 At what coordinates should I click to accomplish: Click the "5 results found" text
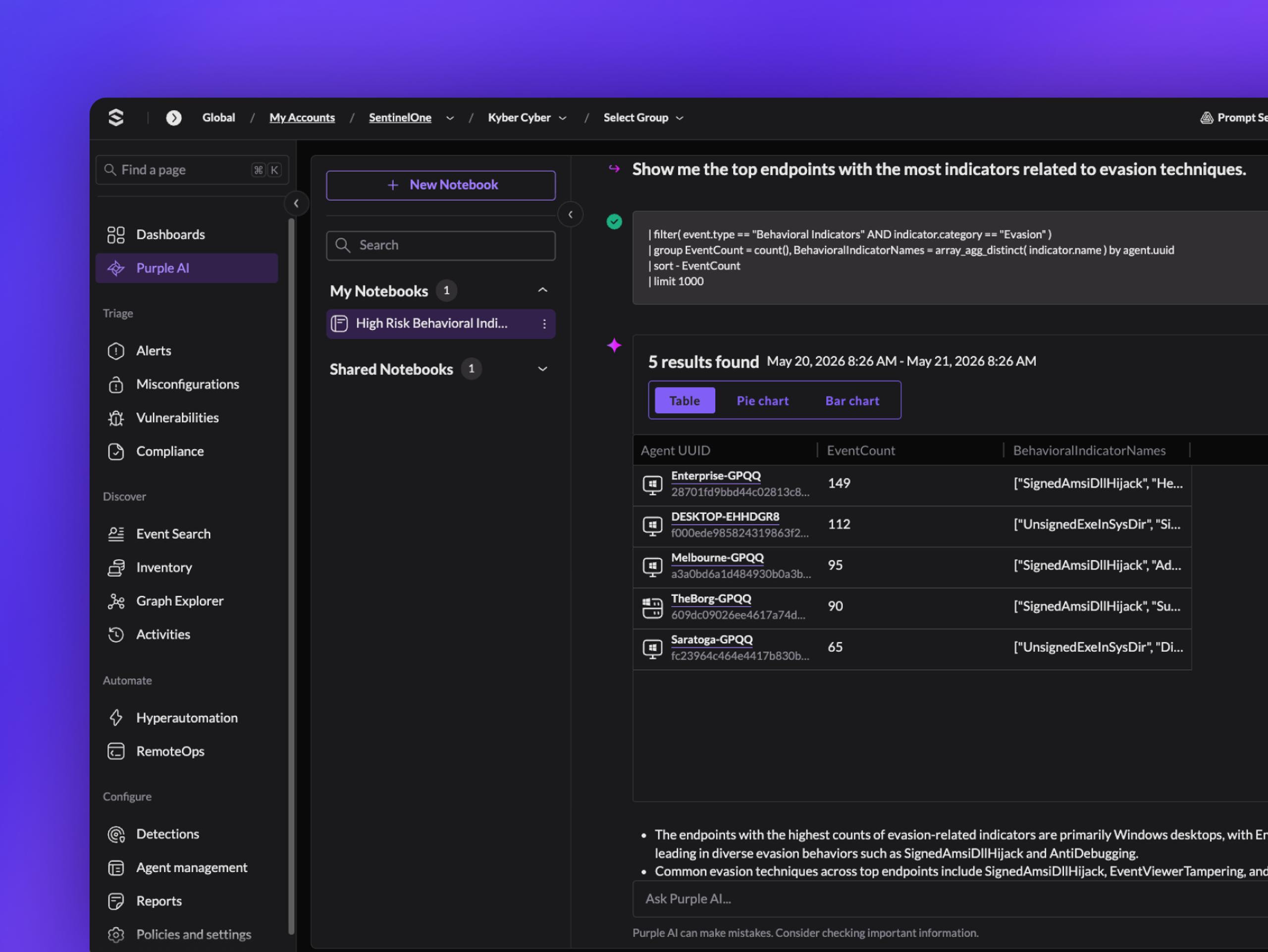point(703,362)
